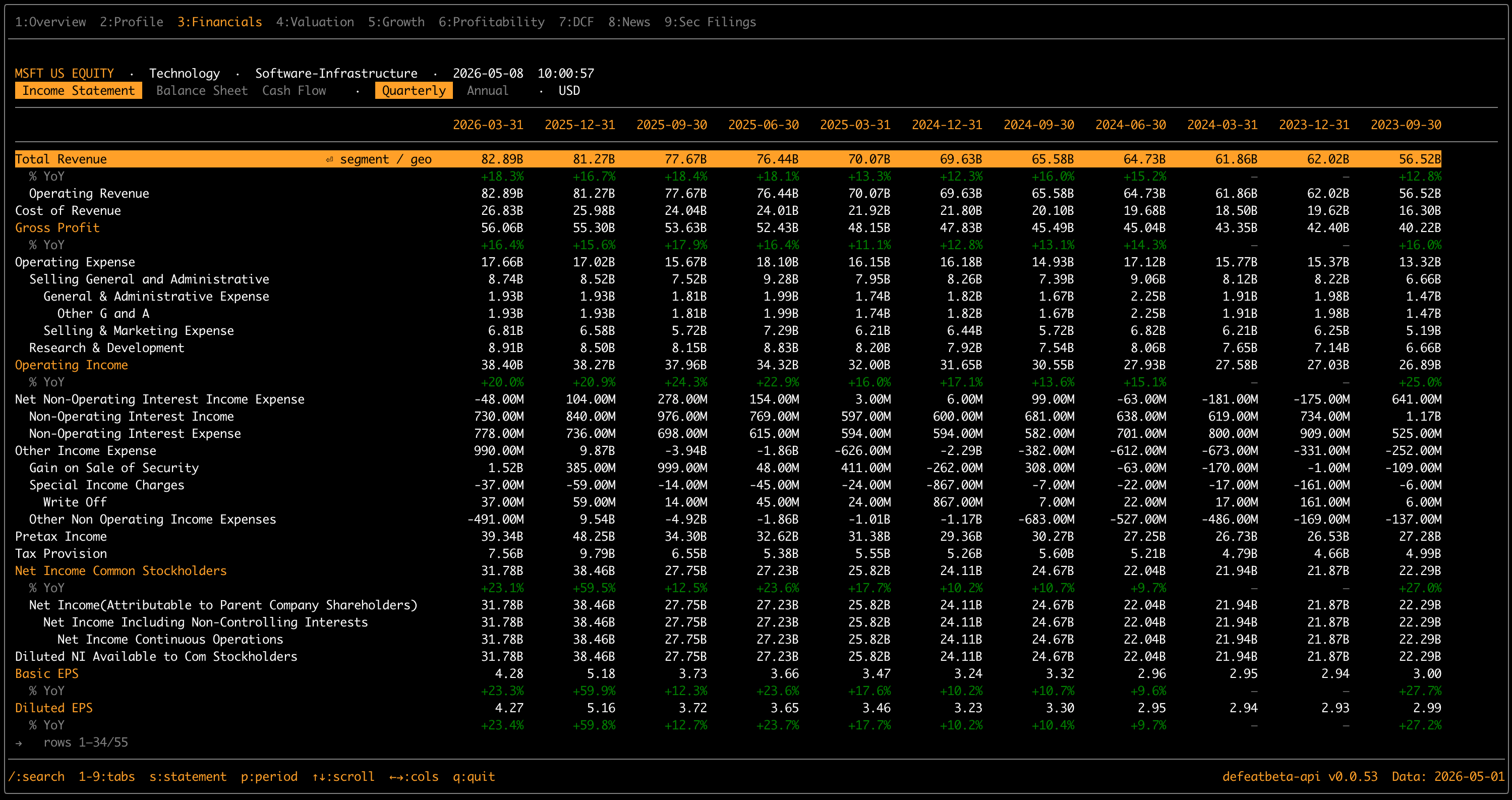Select the Pretax Income row
The image size is (1512, 800).
(61, 536)
